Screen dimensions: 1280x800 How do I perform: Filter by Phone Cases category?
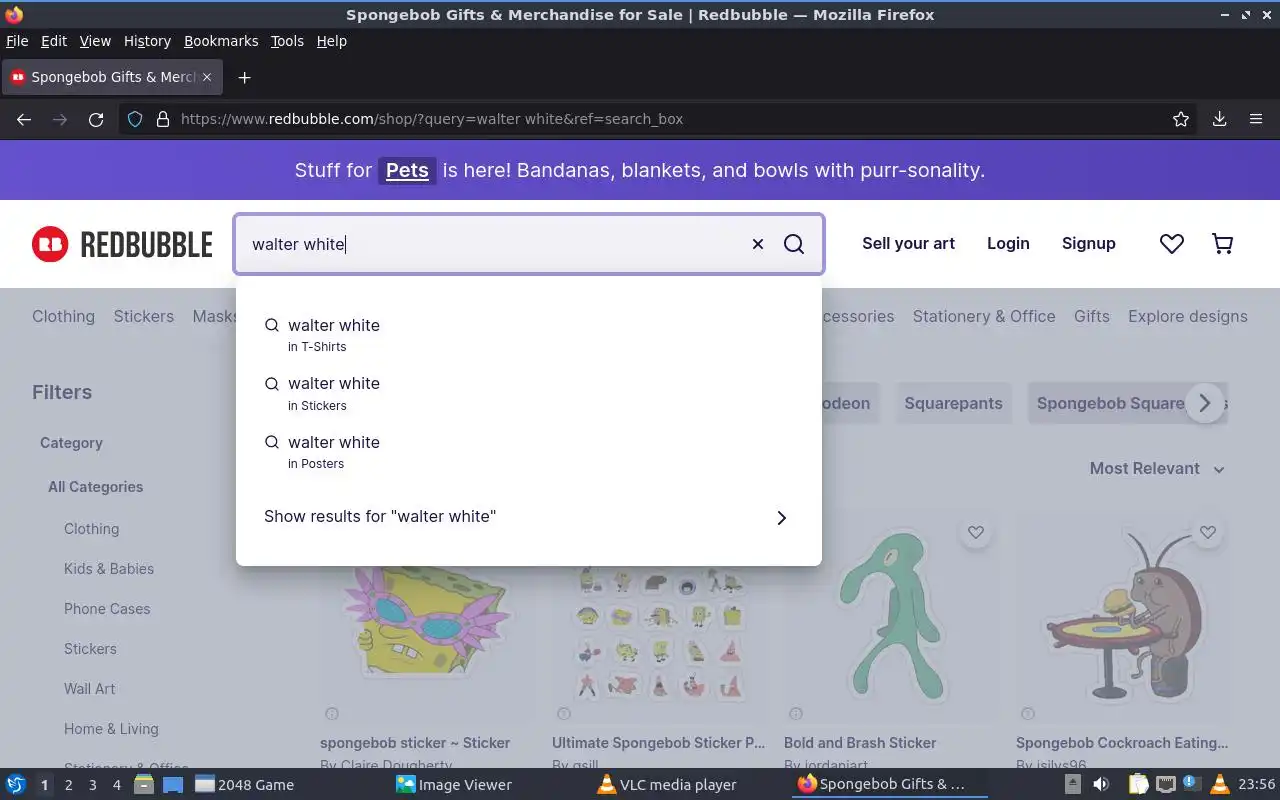[107, 609]
